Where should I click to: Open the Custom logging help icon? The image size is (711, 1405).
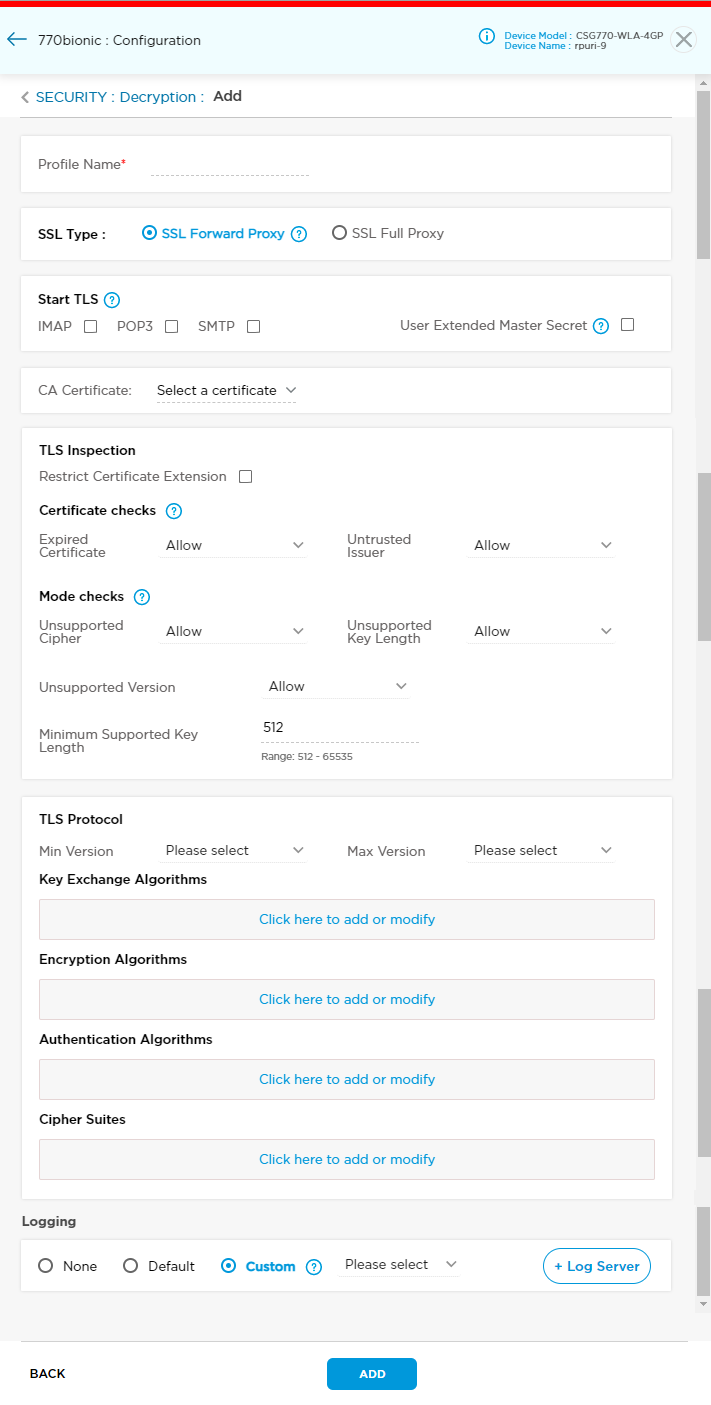(x=313, y=1266)
